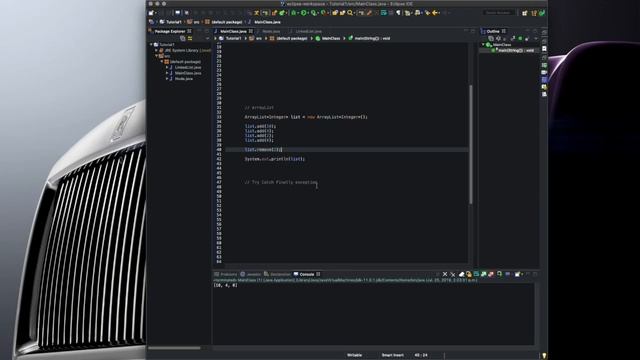Click MainClass.java in the top breadcrumb toolbar

click(267, 22)
